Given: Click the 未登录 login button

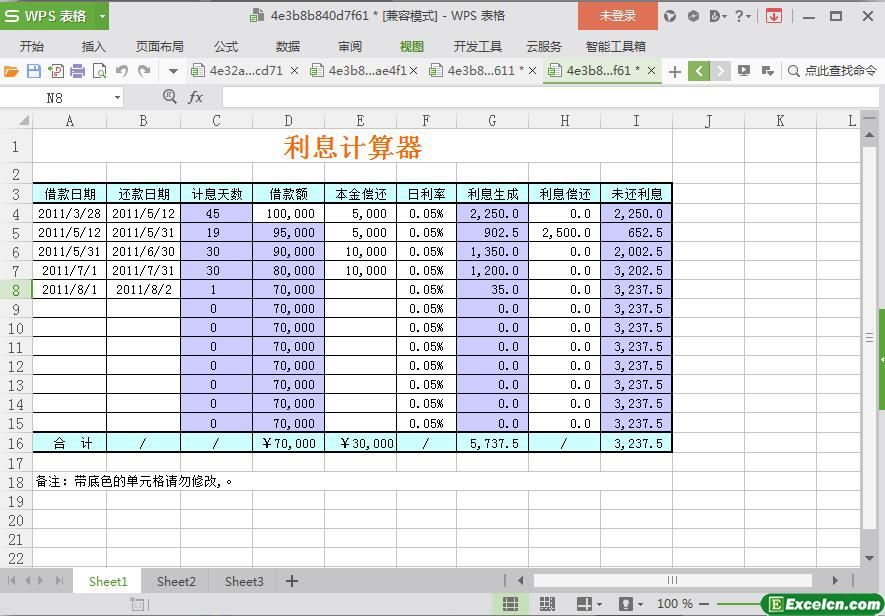Looking at the screenshot, I should [x=617, y=16].
